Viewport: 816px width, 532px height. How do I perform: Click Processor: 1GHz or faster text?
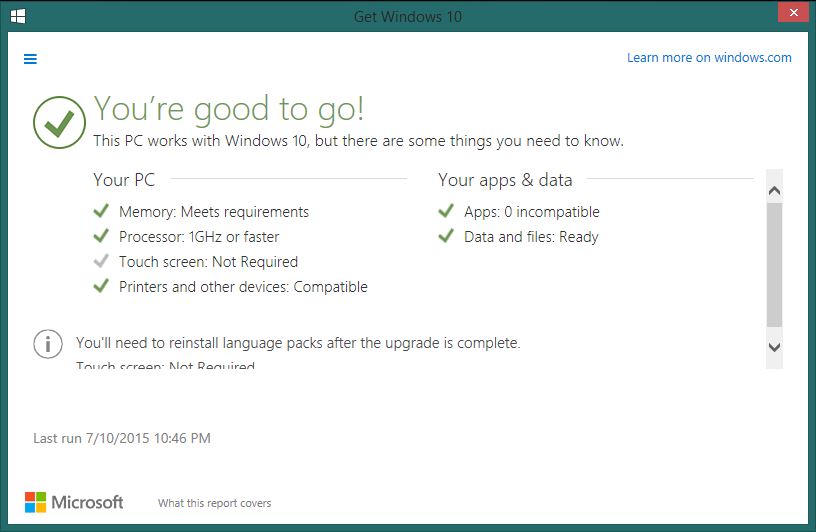199,237
